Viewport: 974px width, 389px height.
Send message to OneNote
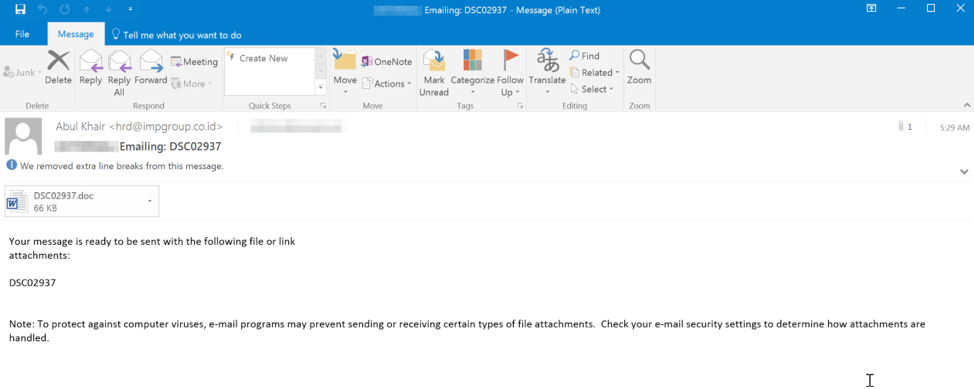tap(386, 62)
